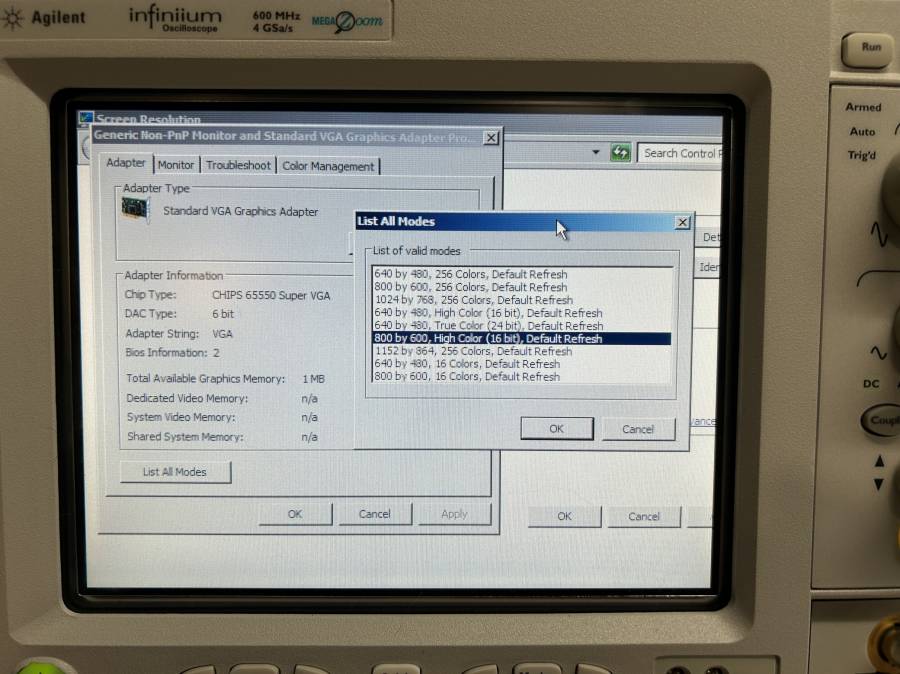Choose 800 by 600, High Color (16 bit)
Viewport: 900px width, 674px height.
click(488, 339)
